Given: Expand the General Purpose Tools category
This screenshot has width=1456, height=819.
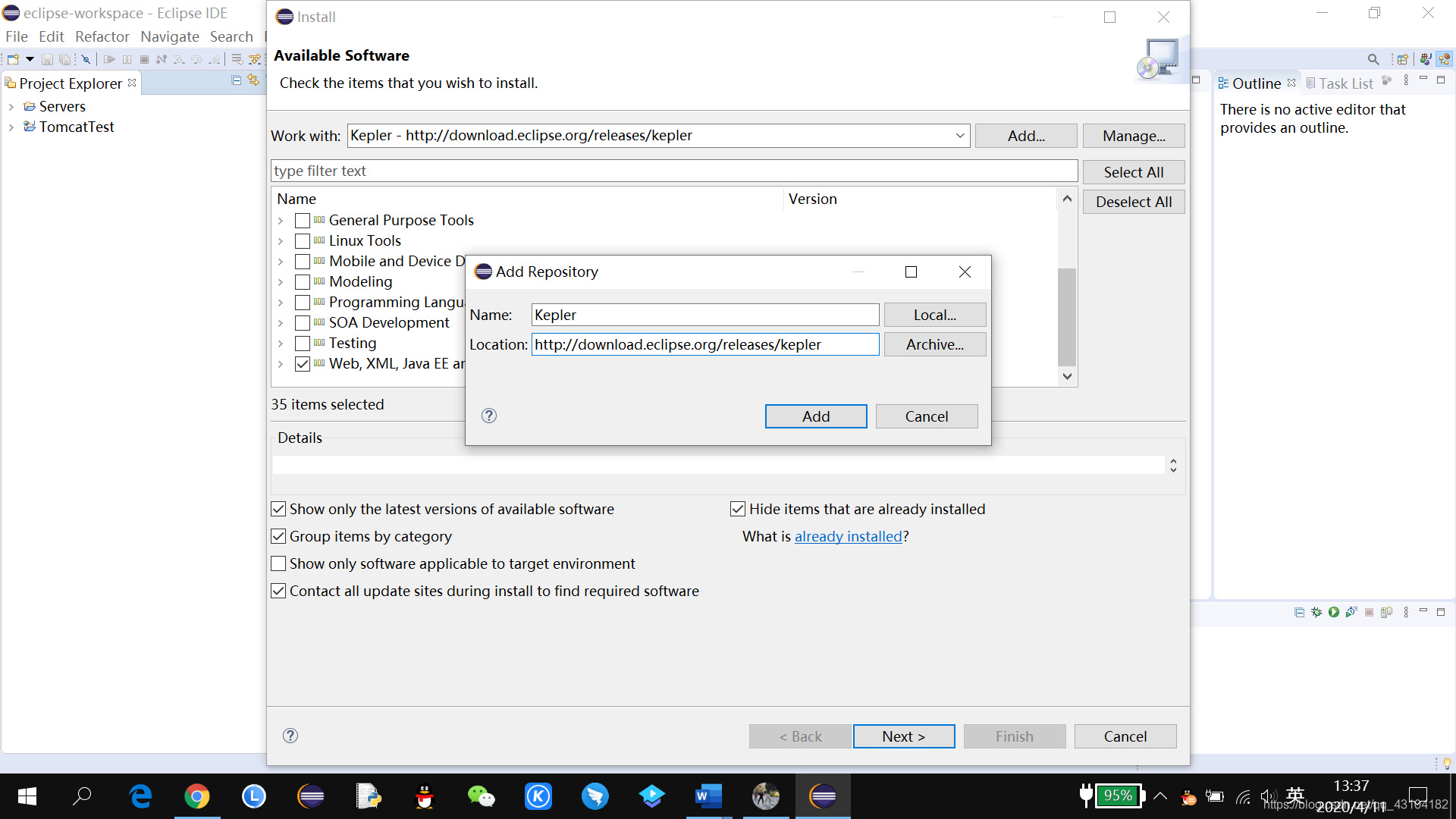Looking at the screenshot, I should (x=281, y=220).
